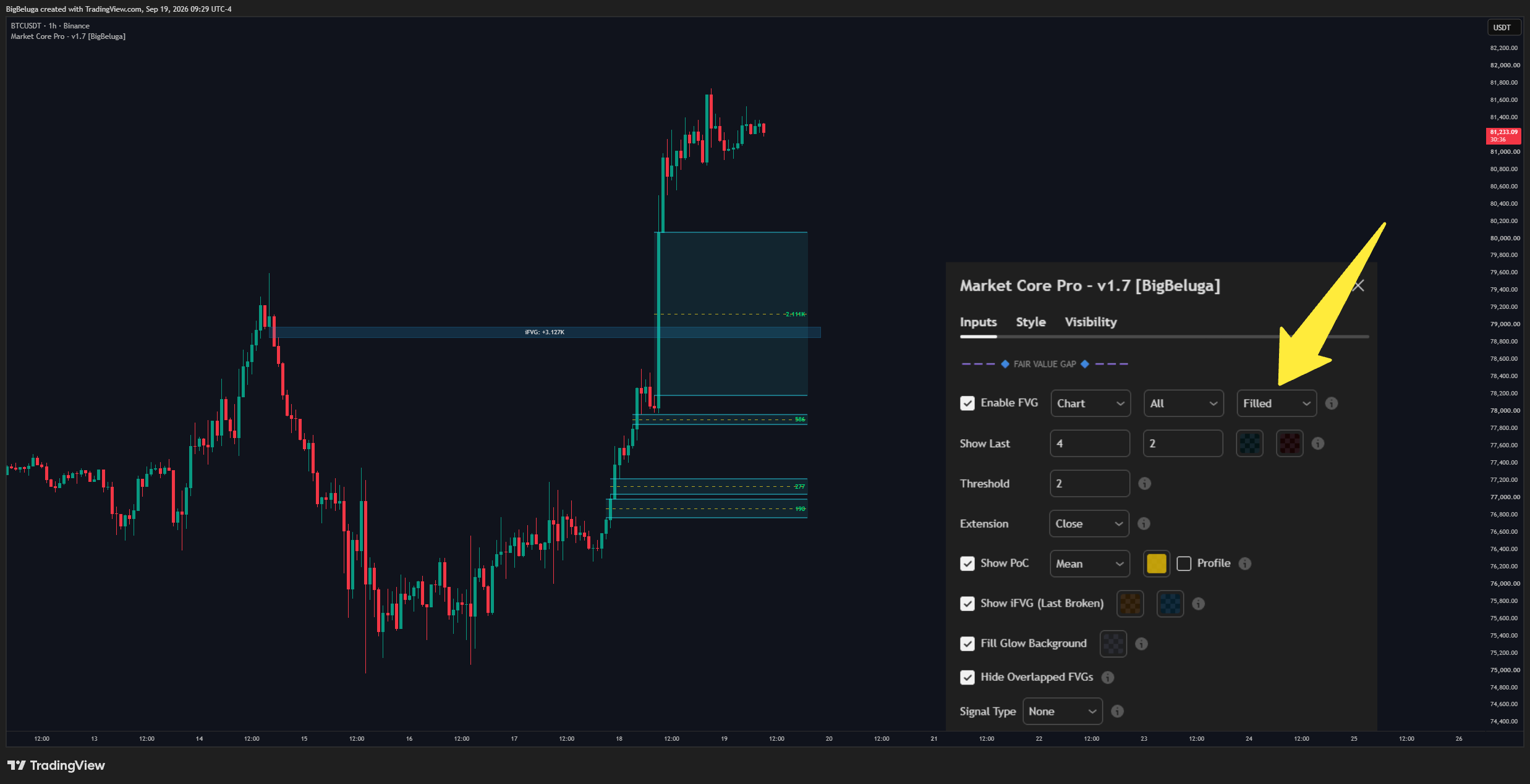Close the Market Core Pro settings dialog

(1358, 286)
